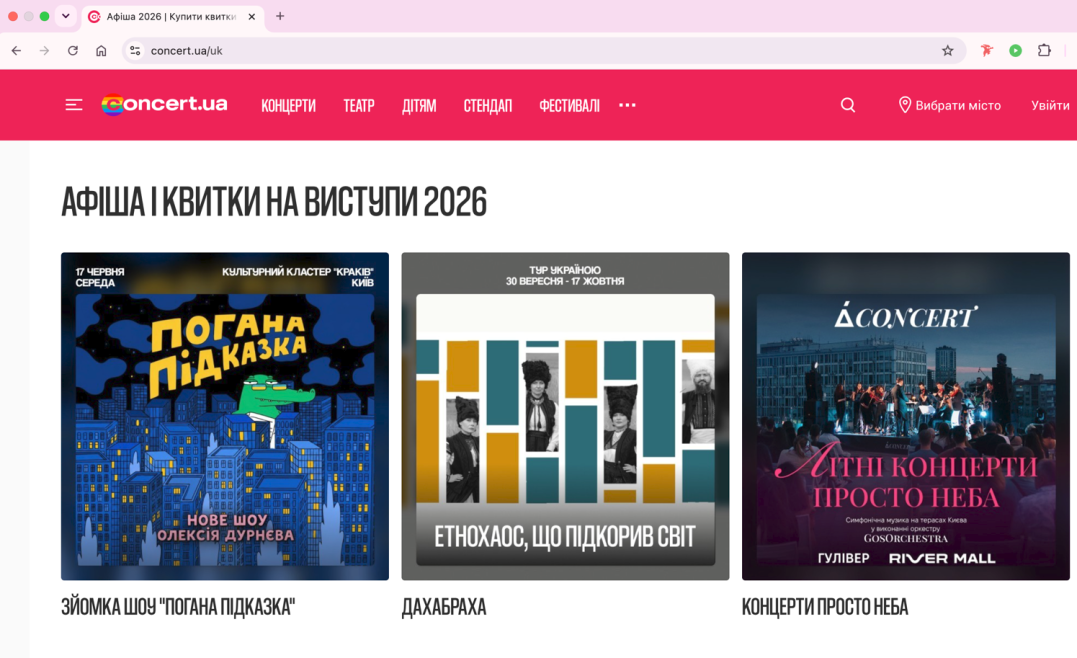This screenshot has height=658, width=1077.
Task: Reload the current page
Action: tap(73, 51)
